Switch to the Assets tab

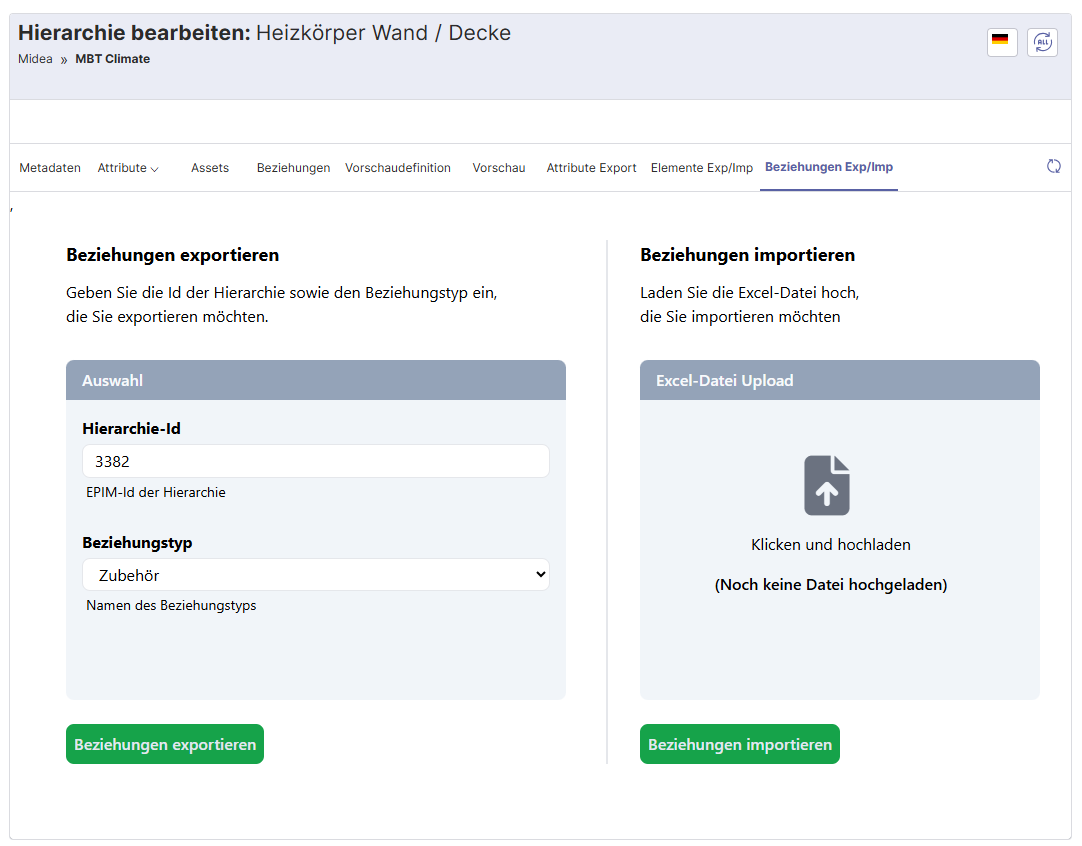210,168
